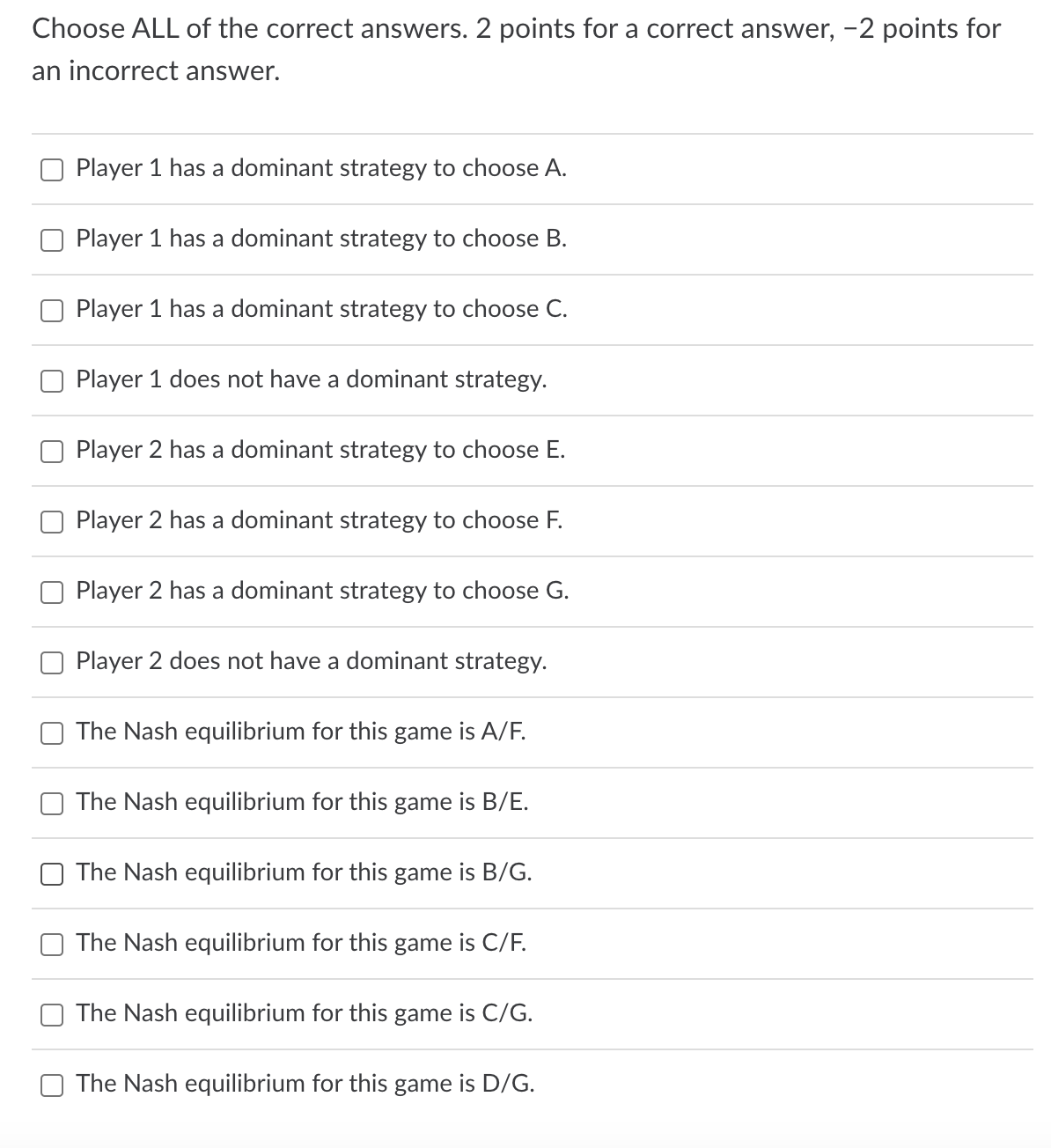Check 'The Nash equilibrium for this game is B/E'
Image resolution: width=1051 pixels, height=1148 pixels.
point(52,803)
